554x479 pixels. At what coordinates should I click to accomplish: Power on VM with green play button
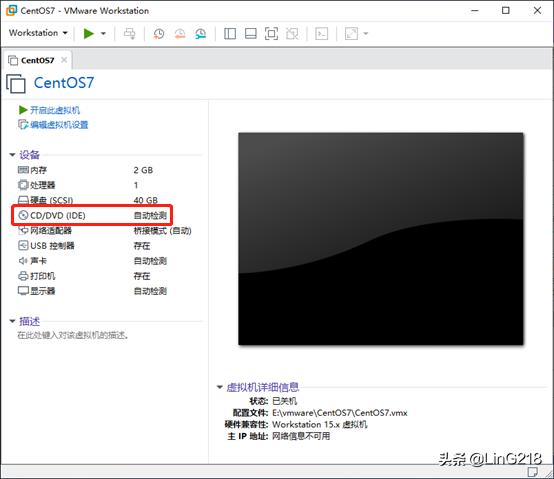[x=89, y=34]
